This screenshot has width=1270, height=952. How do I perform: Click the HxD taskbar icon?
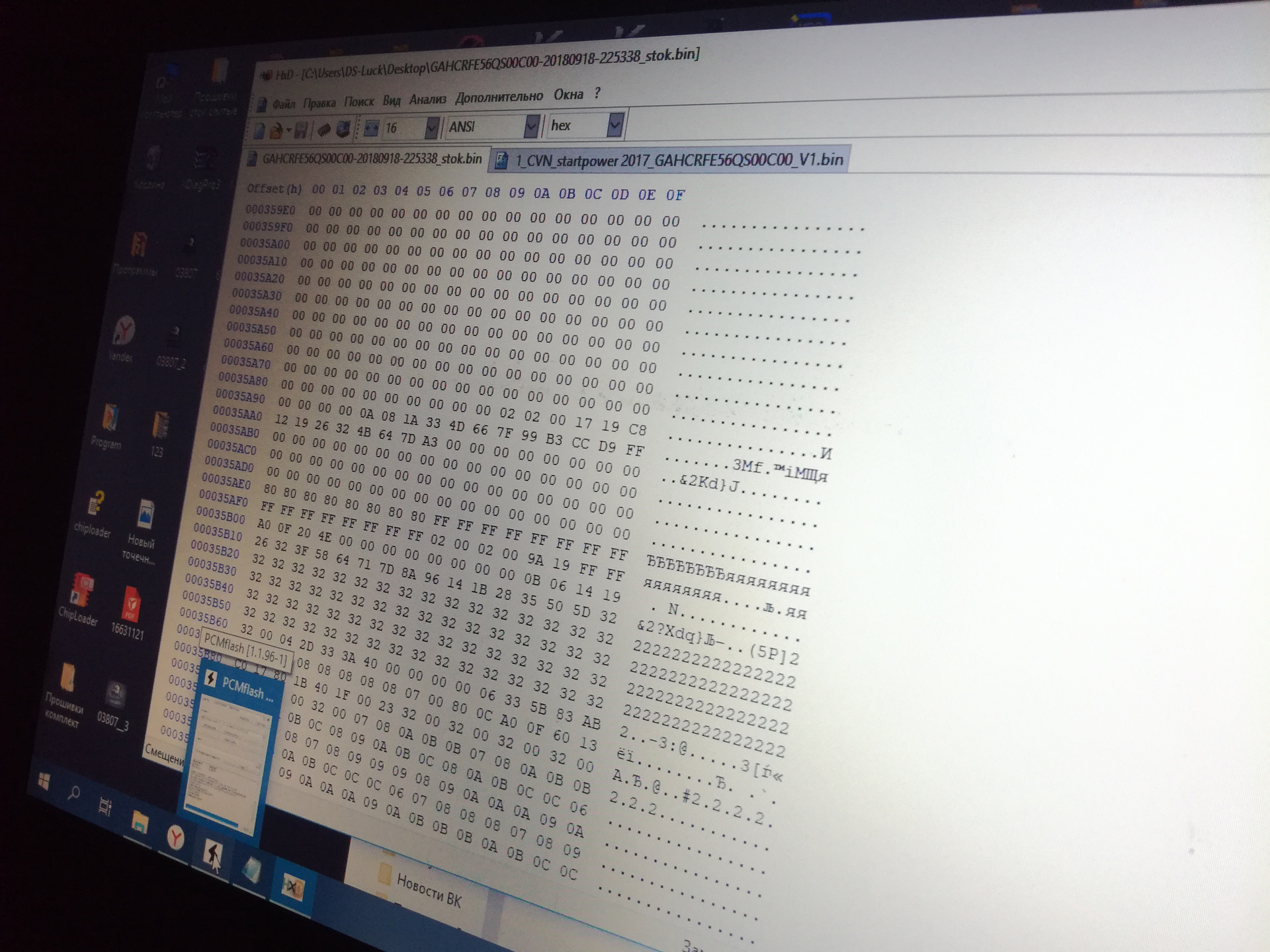pos(292,887)
